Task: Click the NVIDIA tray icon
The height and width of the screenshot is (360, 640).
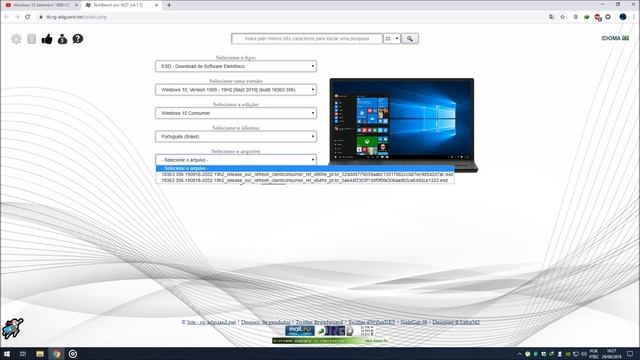Action: point(568,354)
